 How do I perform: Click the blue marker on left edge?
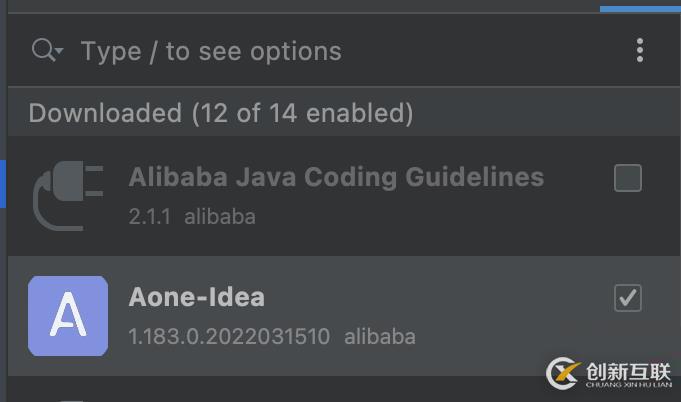pos(3,185)
